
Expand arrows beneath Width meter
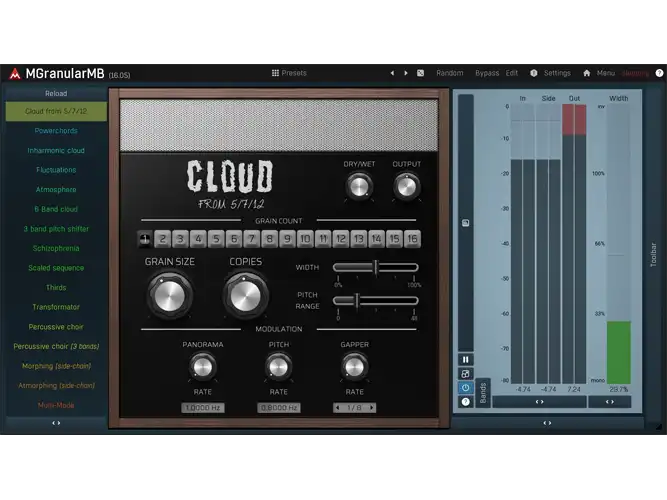coord(610,402)
